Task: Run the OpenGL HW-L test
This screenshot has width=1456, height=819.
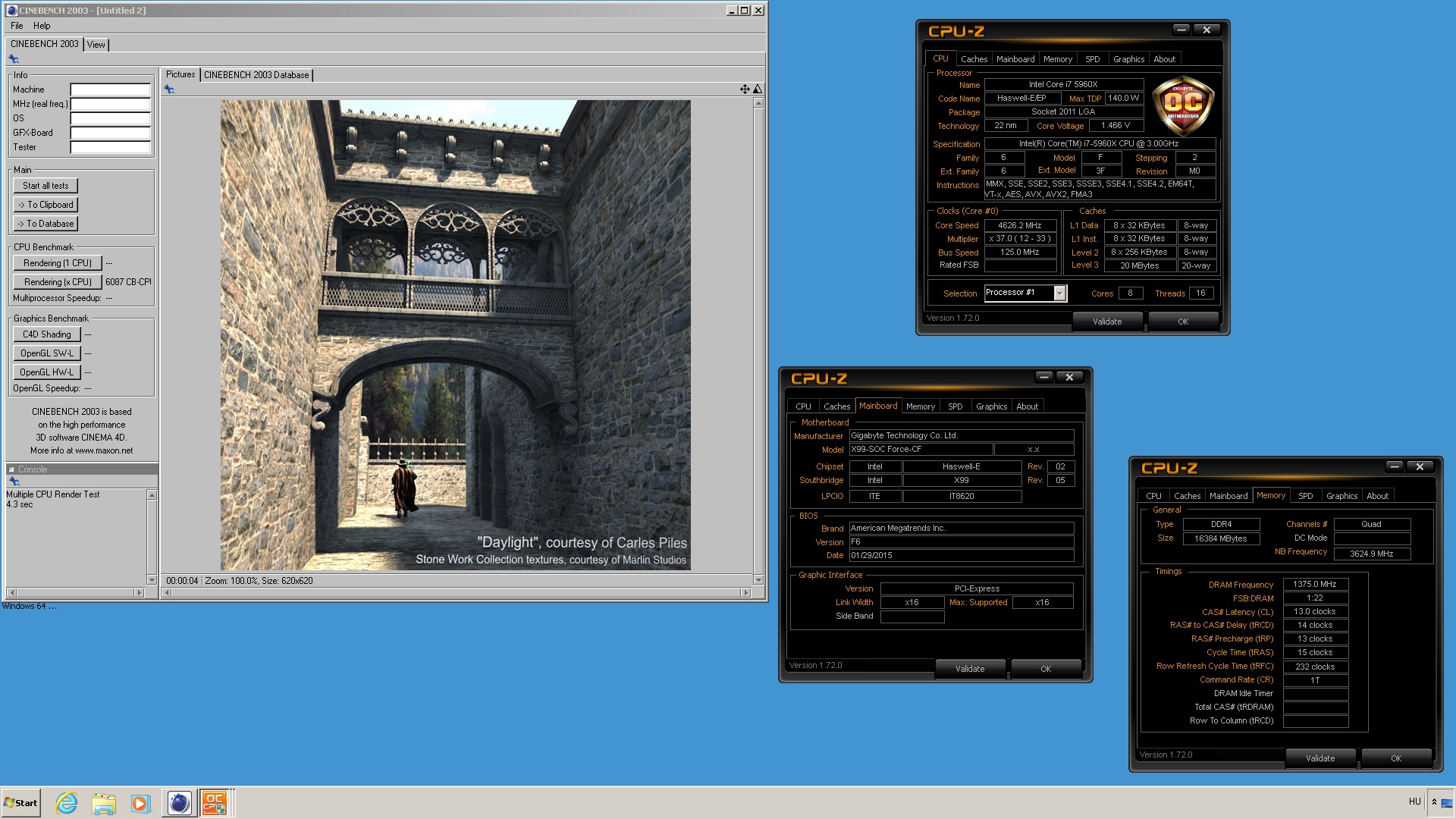Action: pyautogui.click(x=47, y=372)
